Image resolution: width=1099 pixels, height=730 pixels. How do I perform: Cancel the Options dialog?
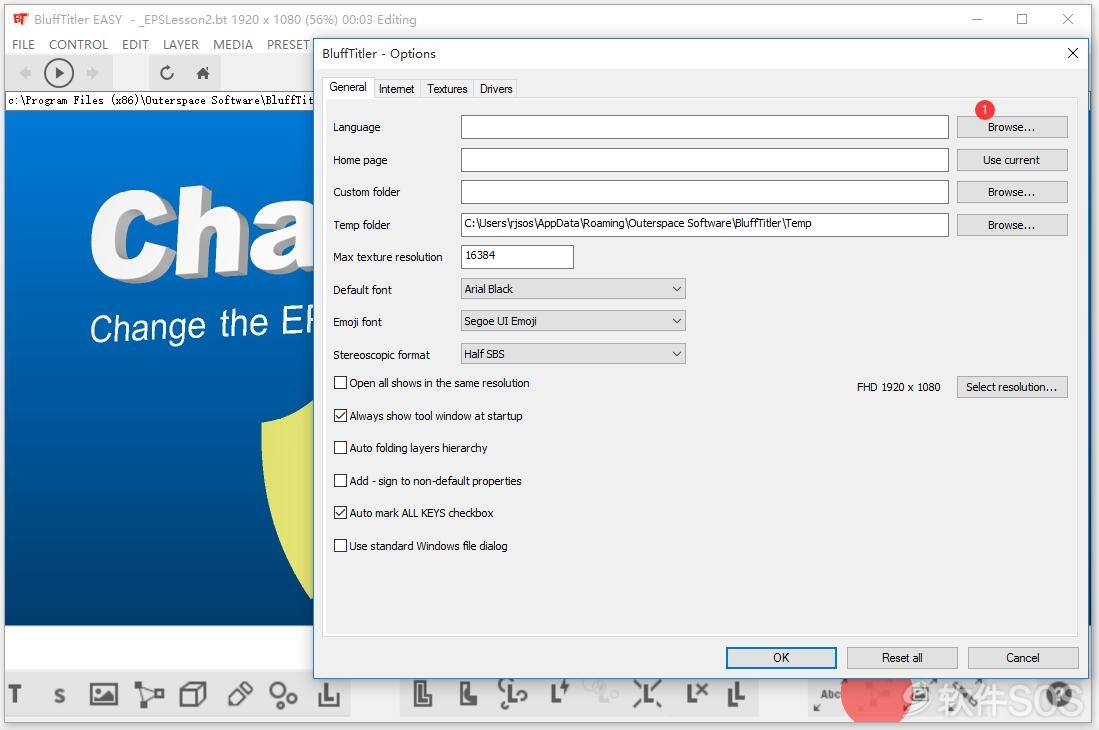click(x=1023, y=658)
